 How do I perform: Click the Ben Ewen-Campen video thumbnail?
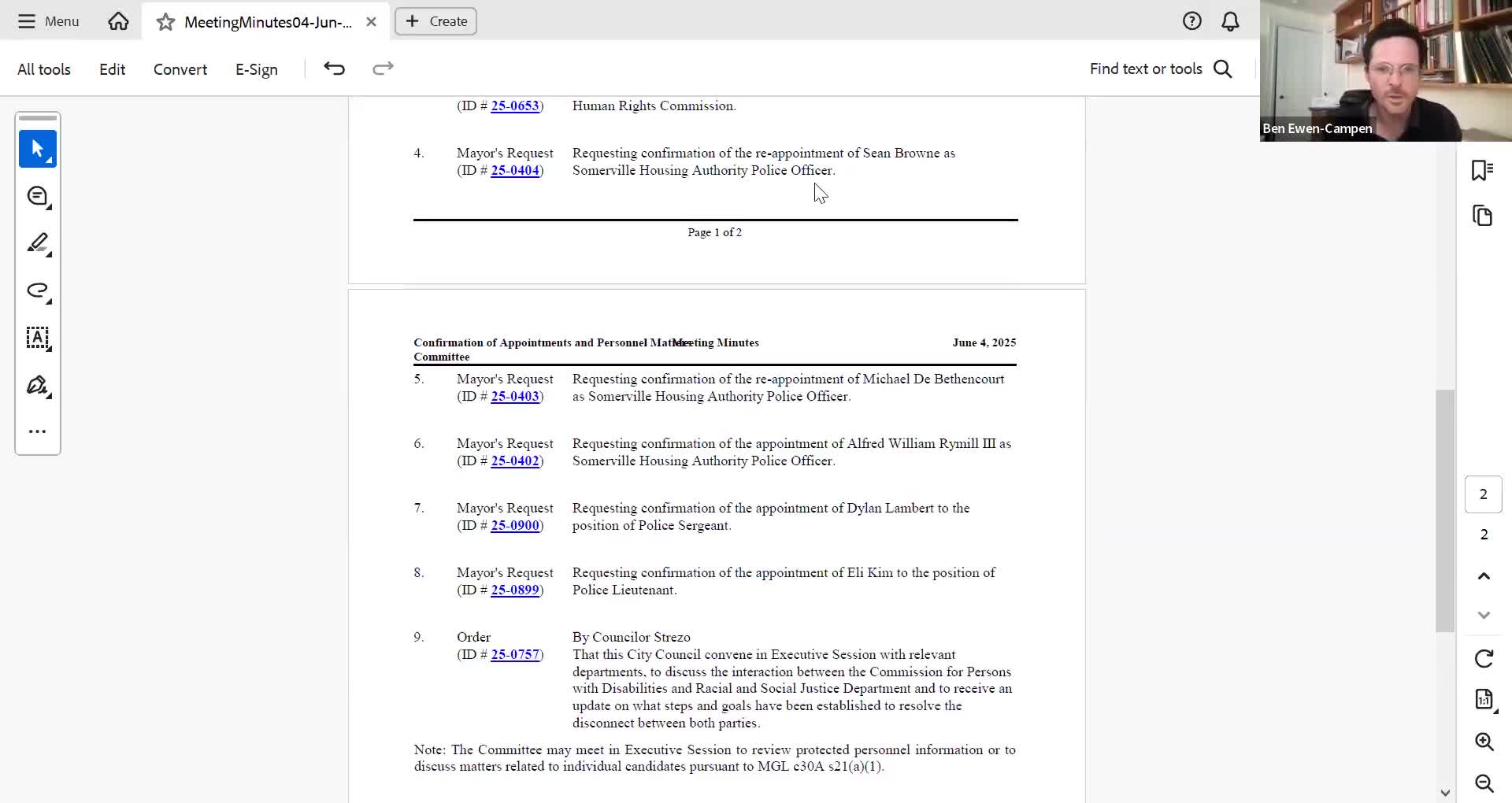(x=1385, y=71)
